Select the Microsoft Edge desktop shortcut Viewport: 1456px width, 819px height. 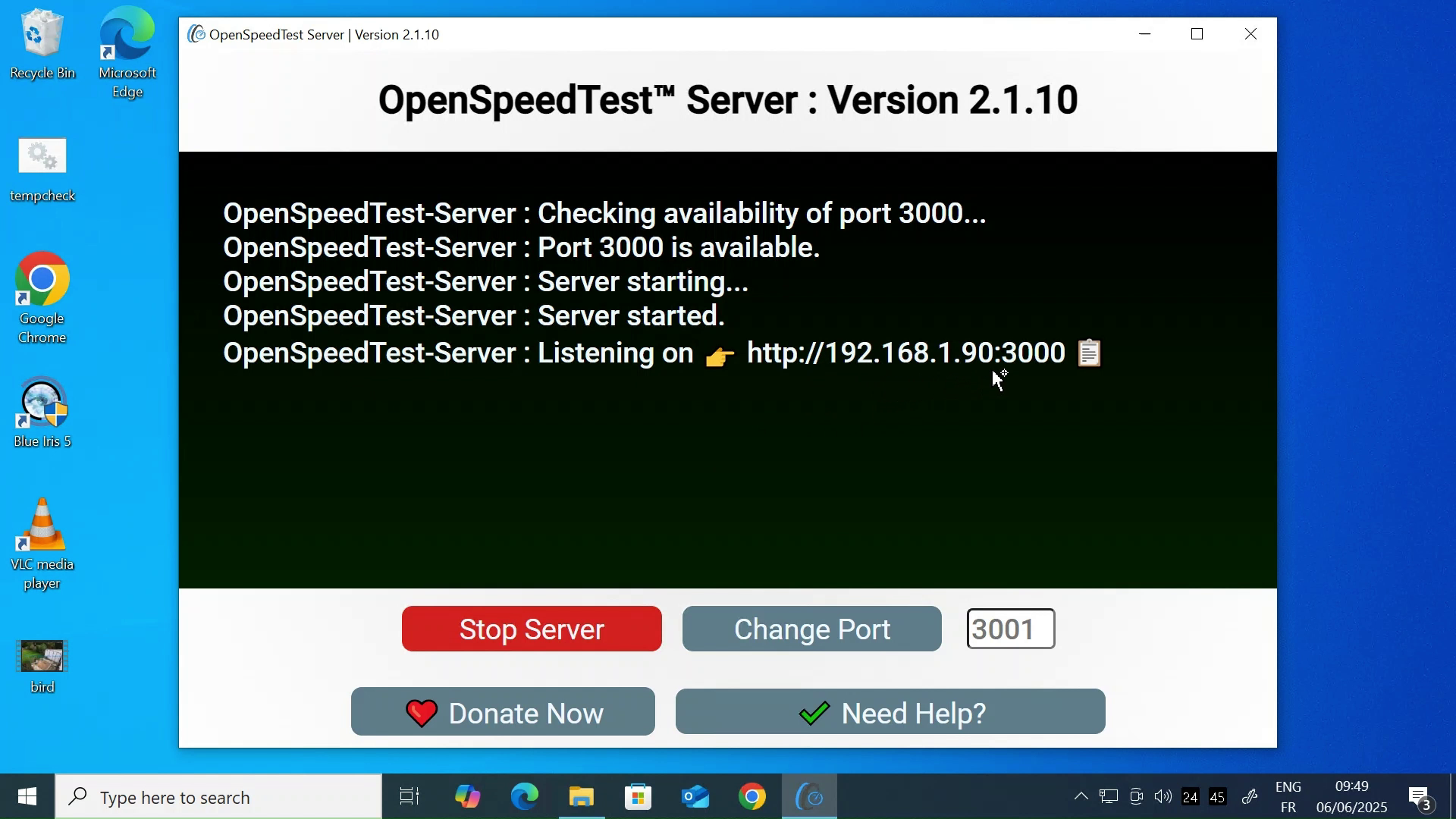point(127,52)
